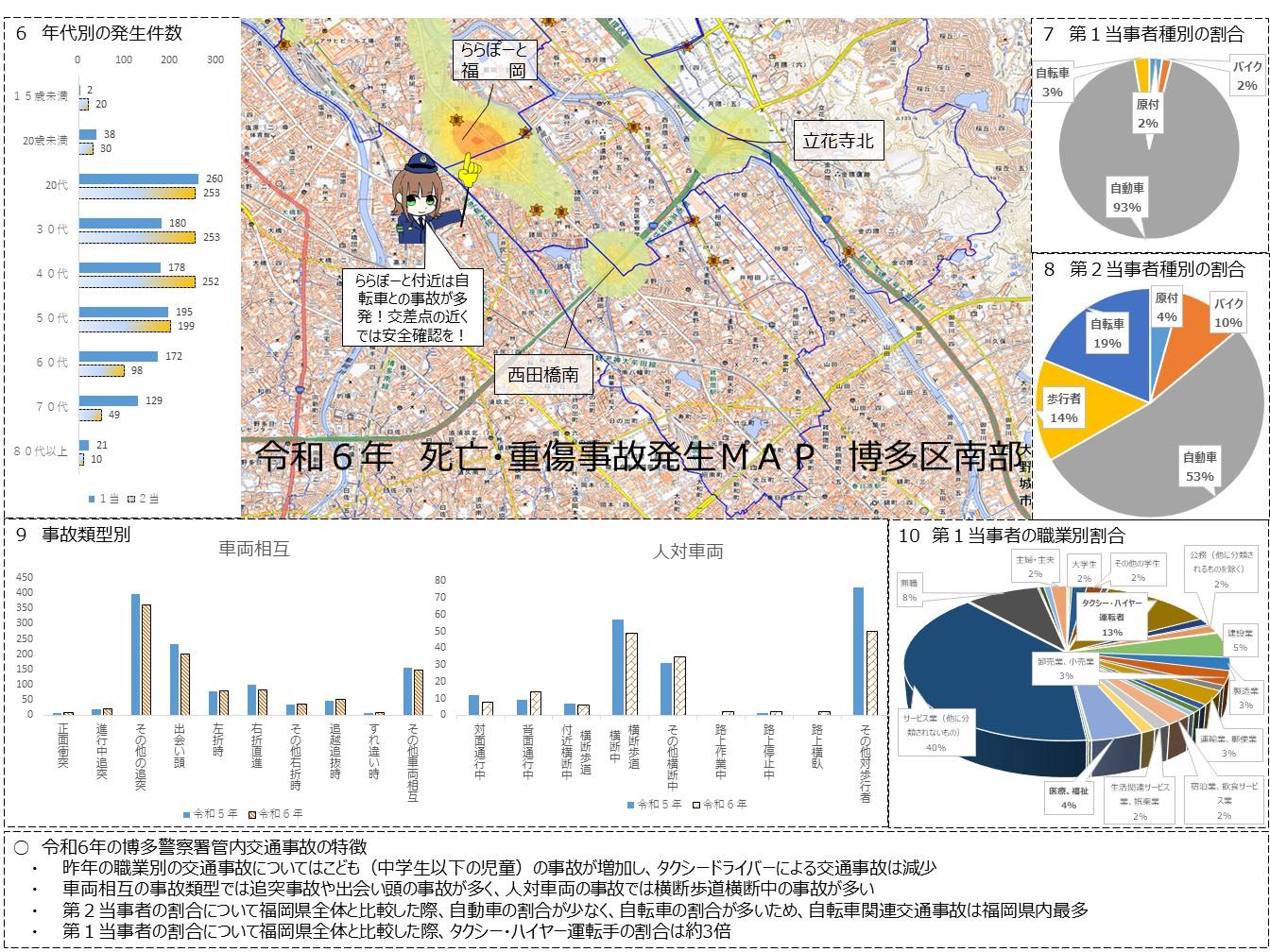Click the 医療、福祉 4% pie label

point(1068,799)
